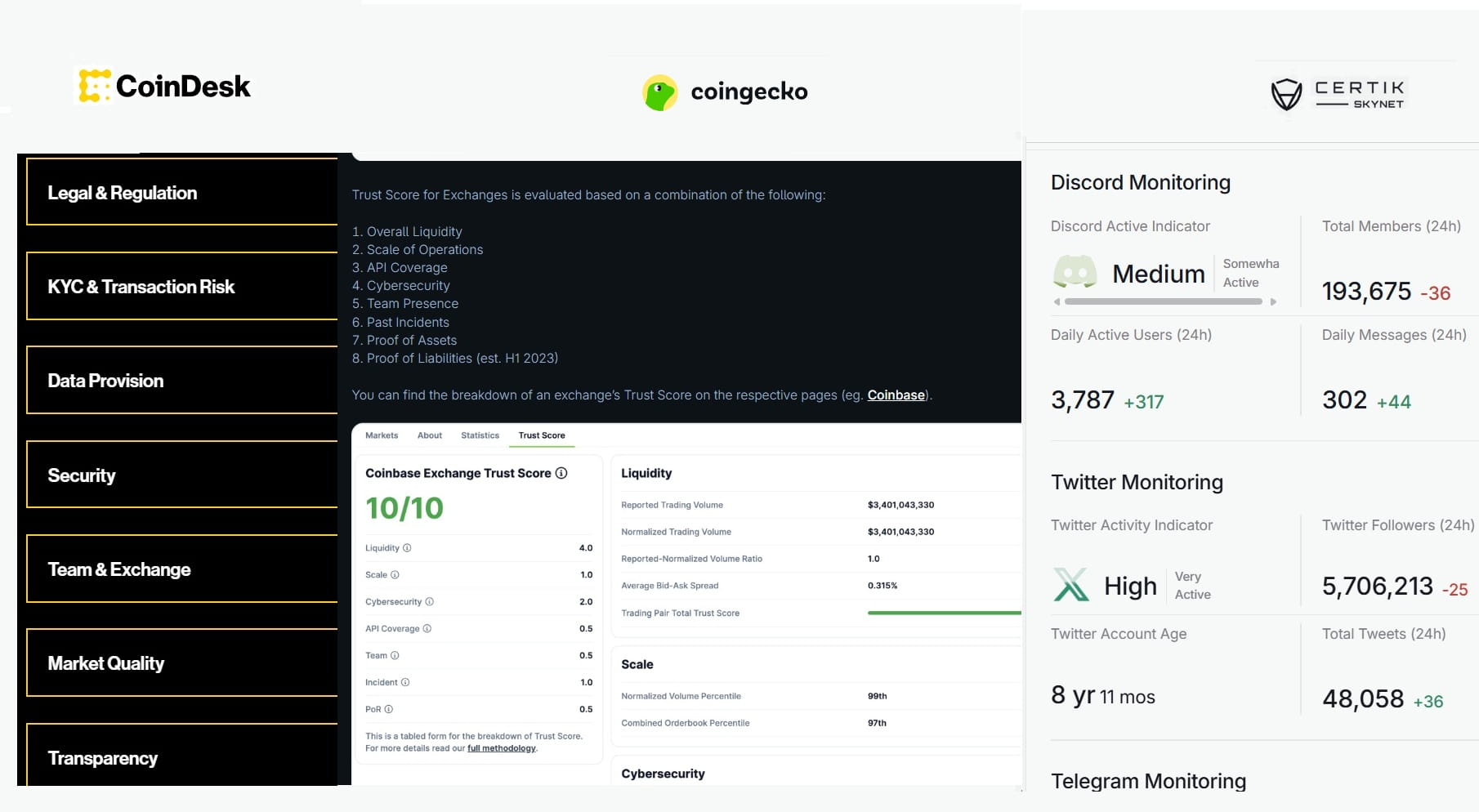1479x812 pixels.
Task: Click Average Bid-Ask Spread 0.315%
Action: click(882, 586)
